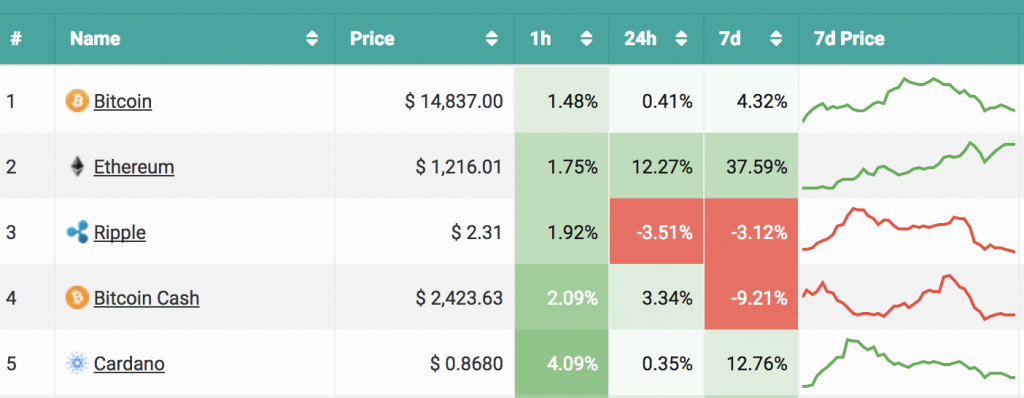Open the Cardano link

(x=129, y=363)
